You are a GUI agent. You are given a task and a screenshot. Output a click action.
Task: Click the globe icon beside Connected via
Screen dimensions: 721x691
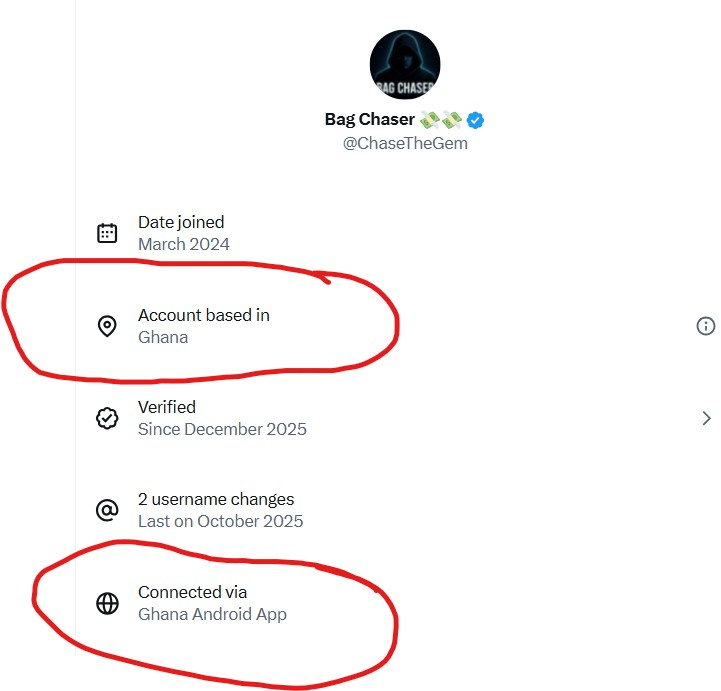click(x=107, y=603)
